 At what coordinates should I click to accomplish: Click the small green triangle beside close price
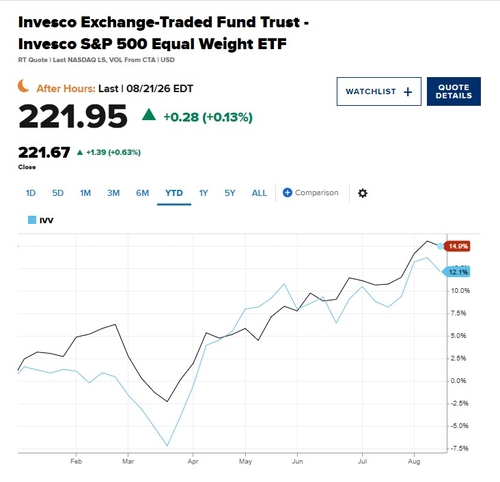click(x=80, y=152)
